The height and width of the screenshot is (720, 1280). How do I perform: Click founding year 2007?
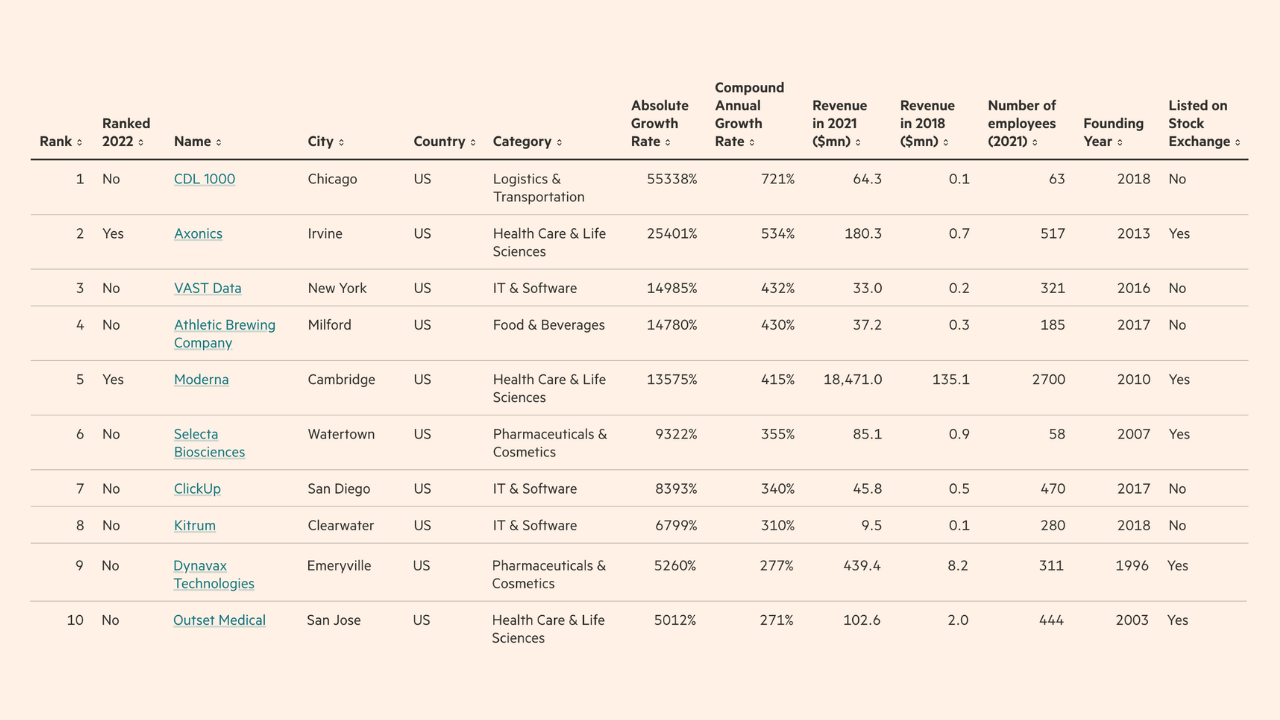1134,434
